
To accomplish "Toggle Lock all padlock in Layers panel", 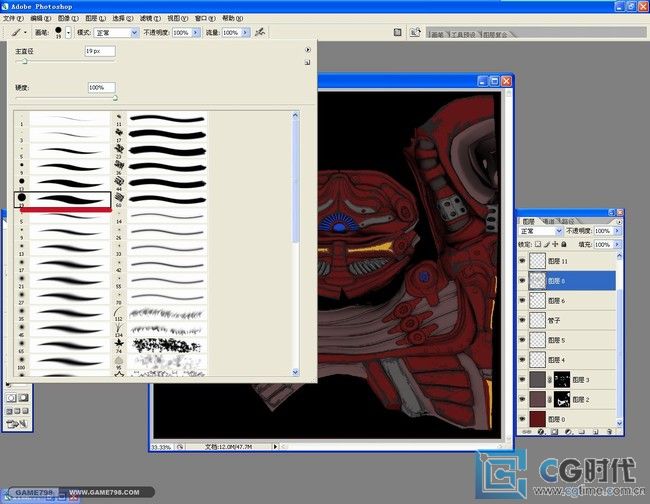I will tap(564, 245).
